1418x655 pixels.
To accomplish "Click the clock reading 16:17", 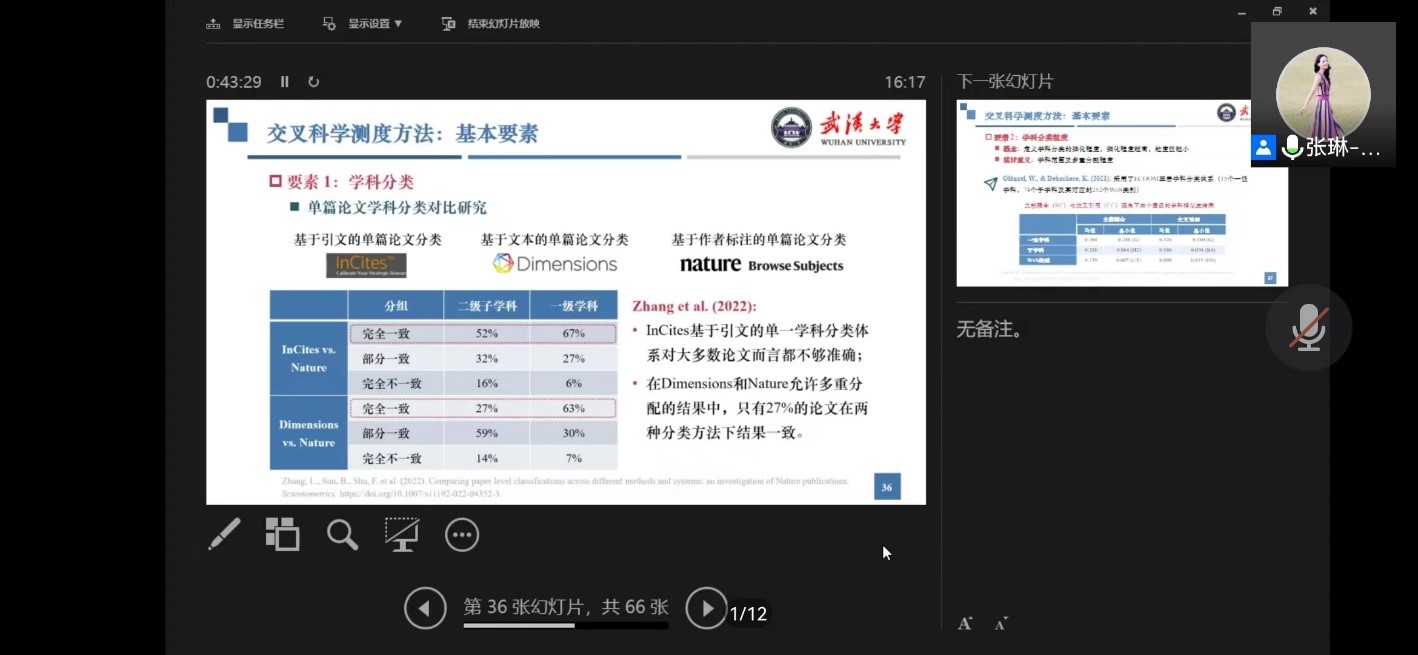I will point(905,82).
